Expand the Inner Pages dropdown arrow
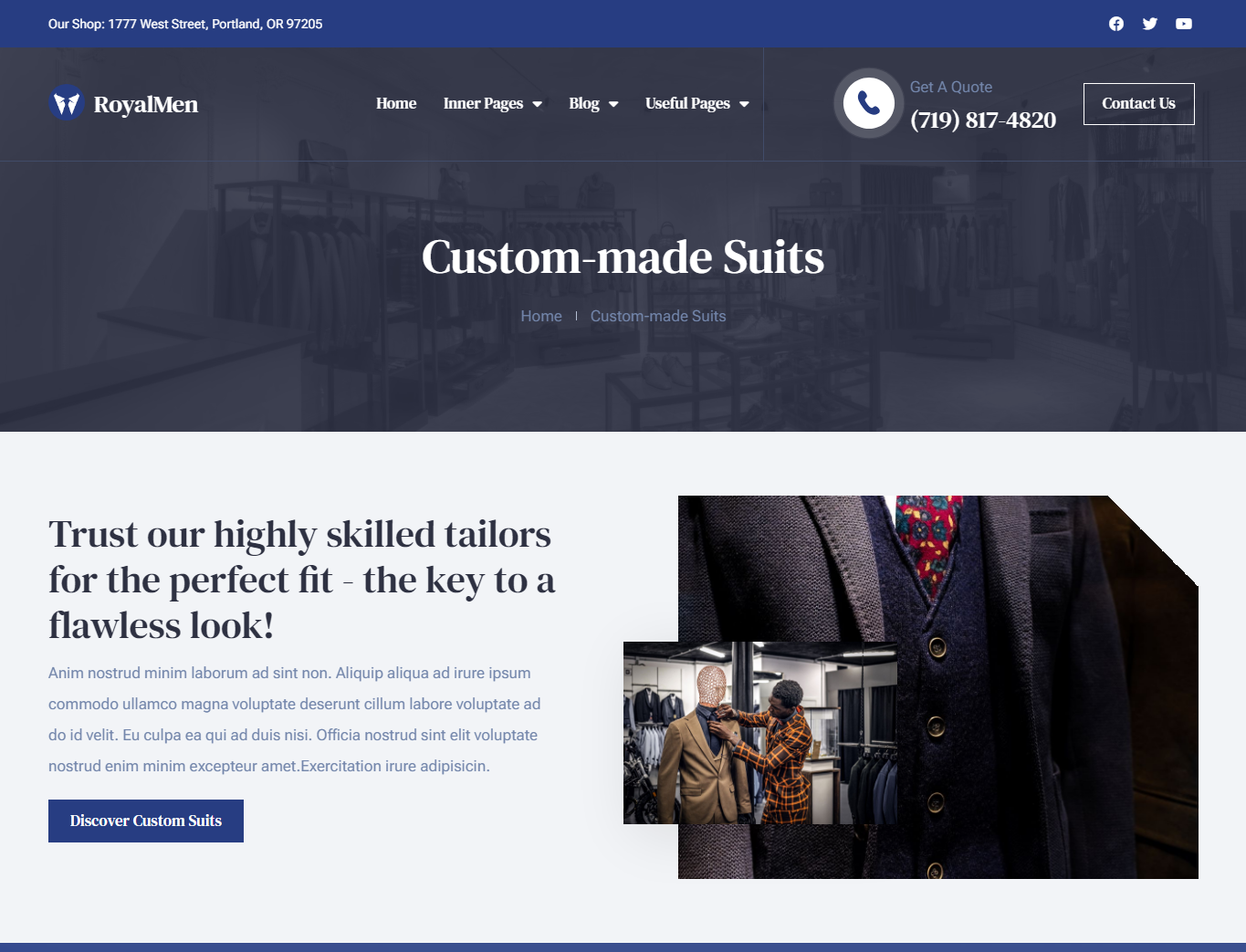This screenshot has width=1246, height=952. pyautogui.click(x=537, y=104)
